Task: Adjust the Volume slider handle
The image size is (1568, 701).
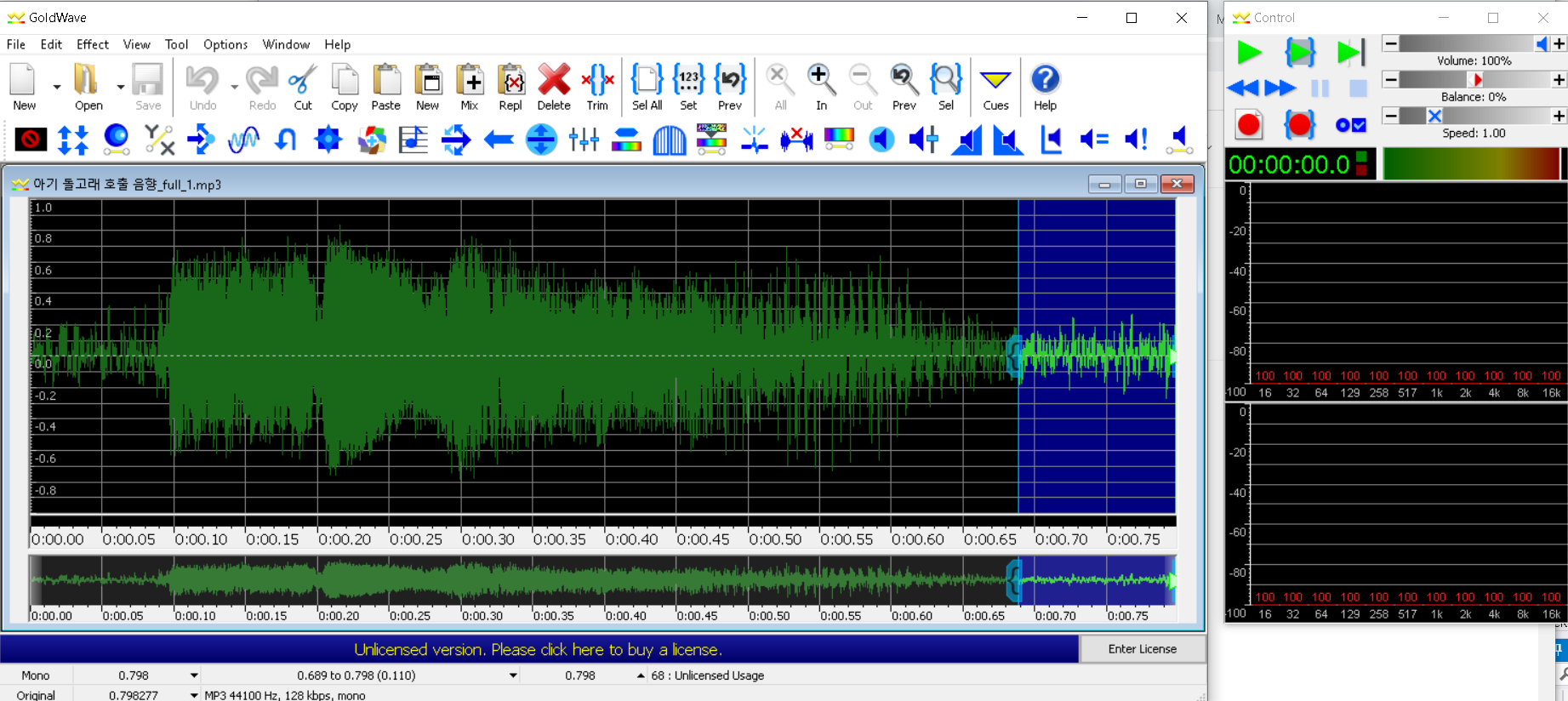Action: click(x=1542, y=43)
